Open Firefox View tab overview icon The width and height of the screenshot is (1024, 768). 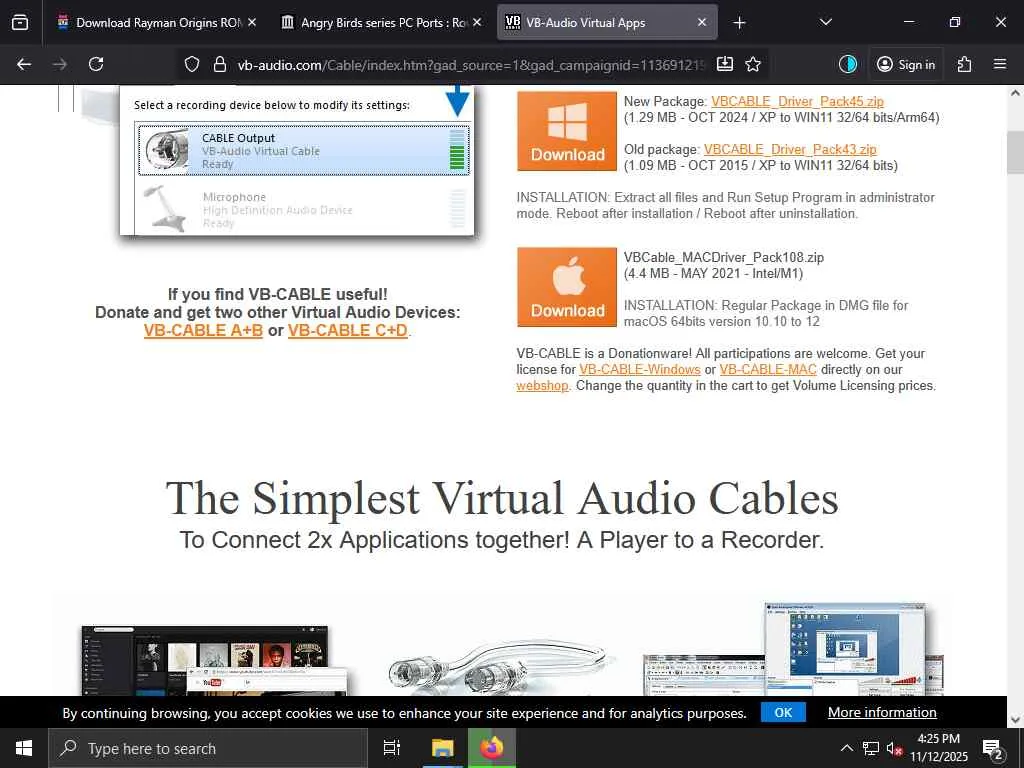click(20, 22)
